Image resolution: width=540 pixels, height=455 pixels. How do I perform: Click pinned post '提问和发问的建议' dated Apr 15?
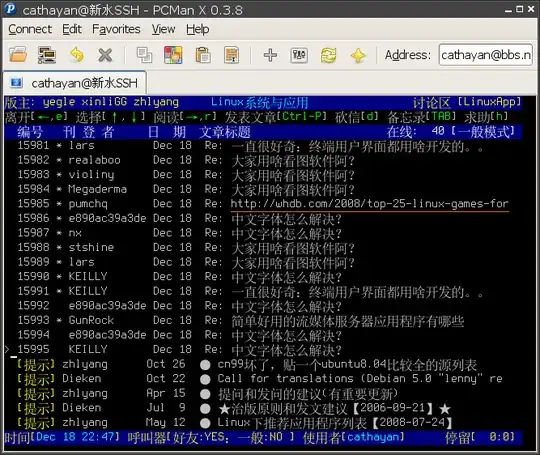click(x=263, y=393)
